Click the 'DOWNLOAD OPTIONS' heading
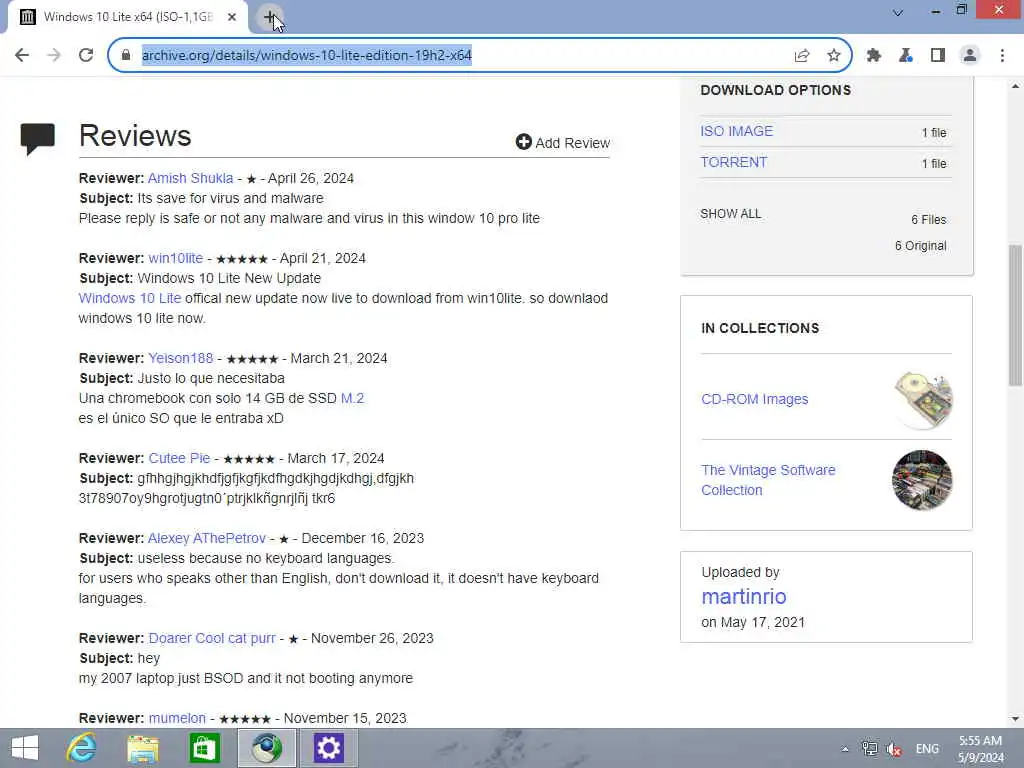Image resolution: width=1024 pixels, height=768 pixels. [776, 90]
